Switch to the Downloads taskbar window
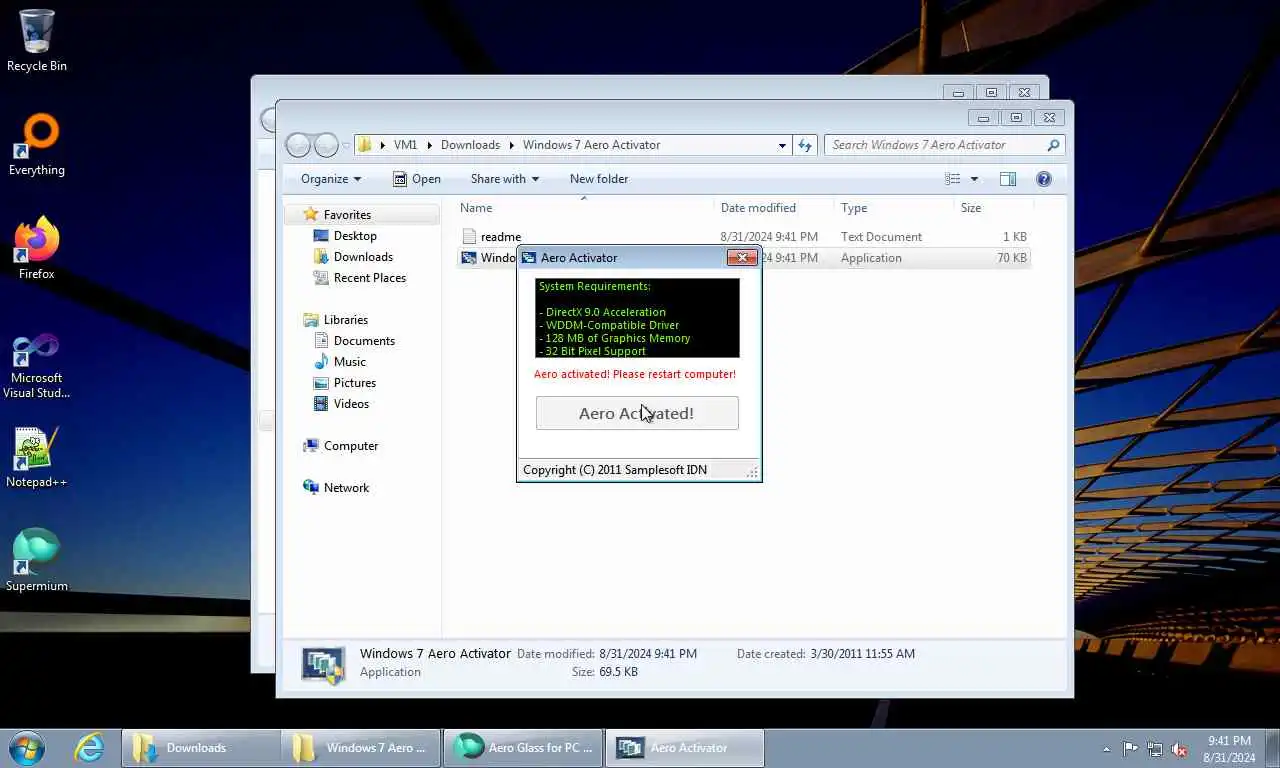This screenshot has width=1280, height=768. pyautogui.click(x=201, y=748)
